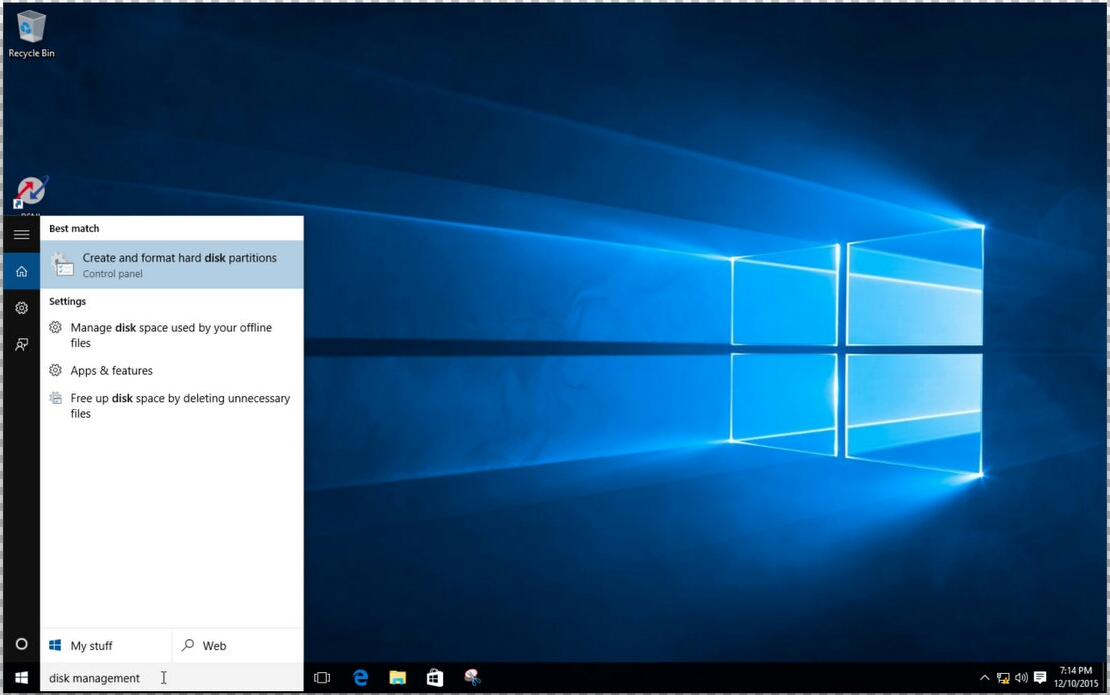Image resolution: width=1110 pixels, height=695 pixels.
Task: Filter results with My stuff button
Action: (106, 645)
